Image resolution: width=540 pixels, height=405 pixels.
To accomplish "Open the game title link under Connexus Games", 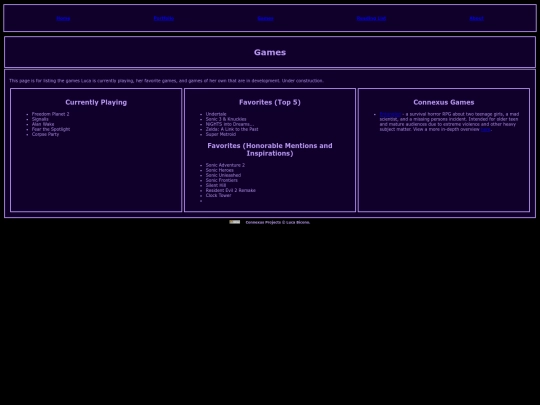I will 390,114.
